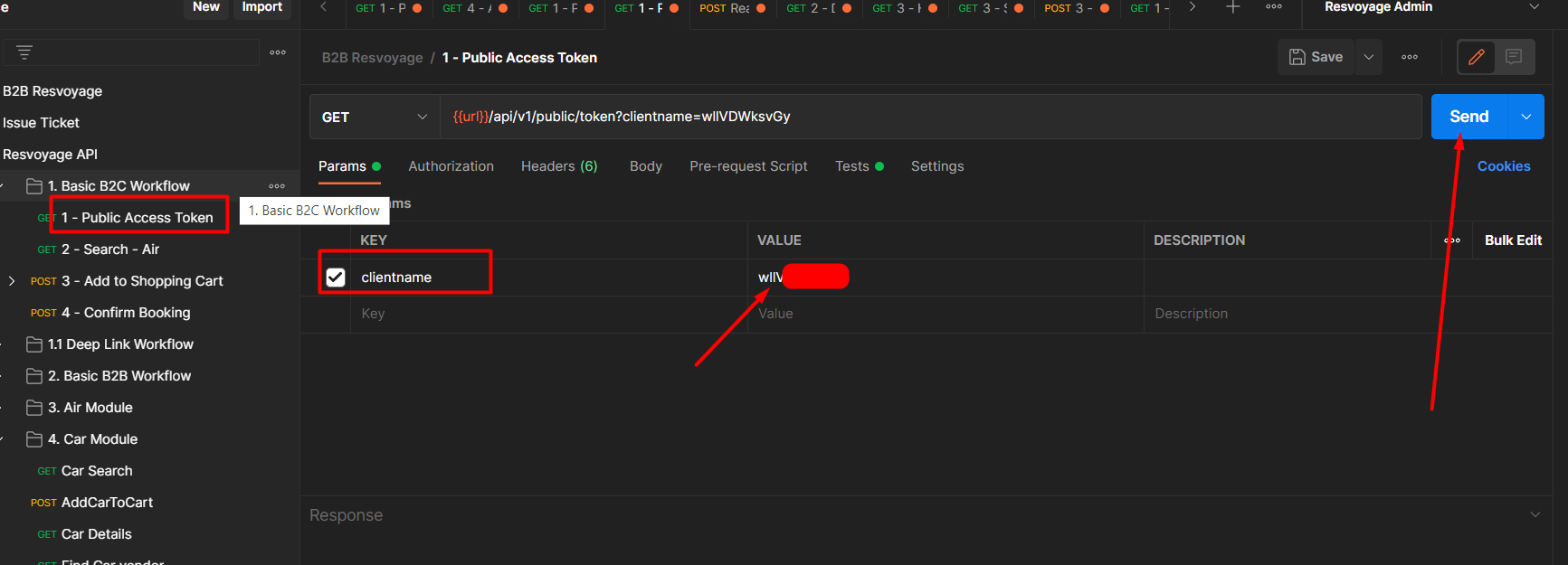Open the comments view icon
Screen dimensions: 1568x565
click(1514, 57)
